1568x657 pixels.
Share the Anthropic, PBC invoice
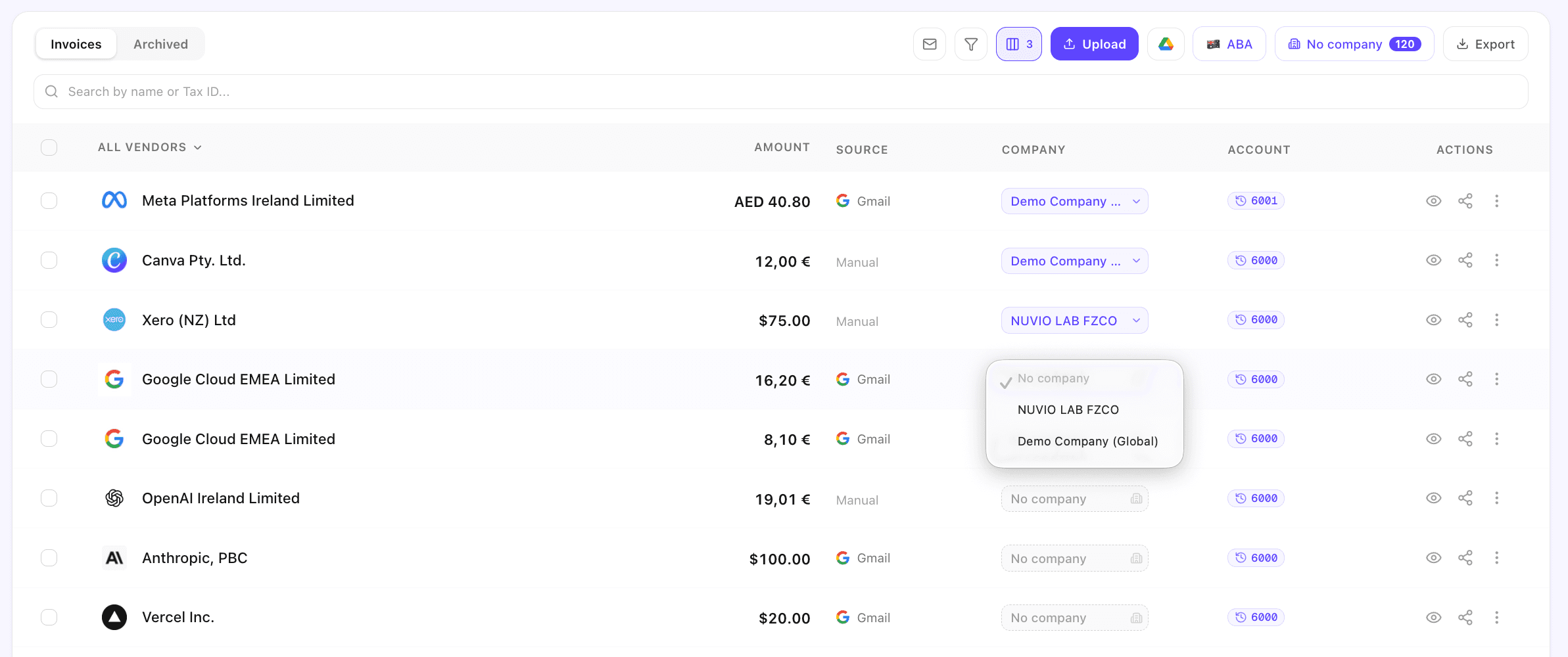click(x=1465, y=558)
